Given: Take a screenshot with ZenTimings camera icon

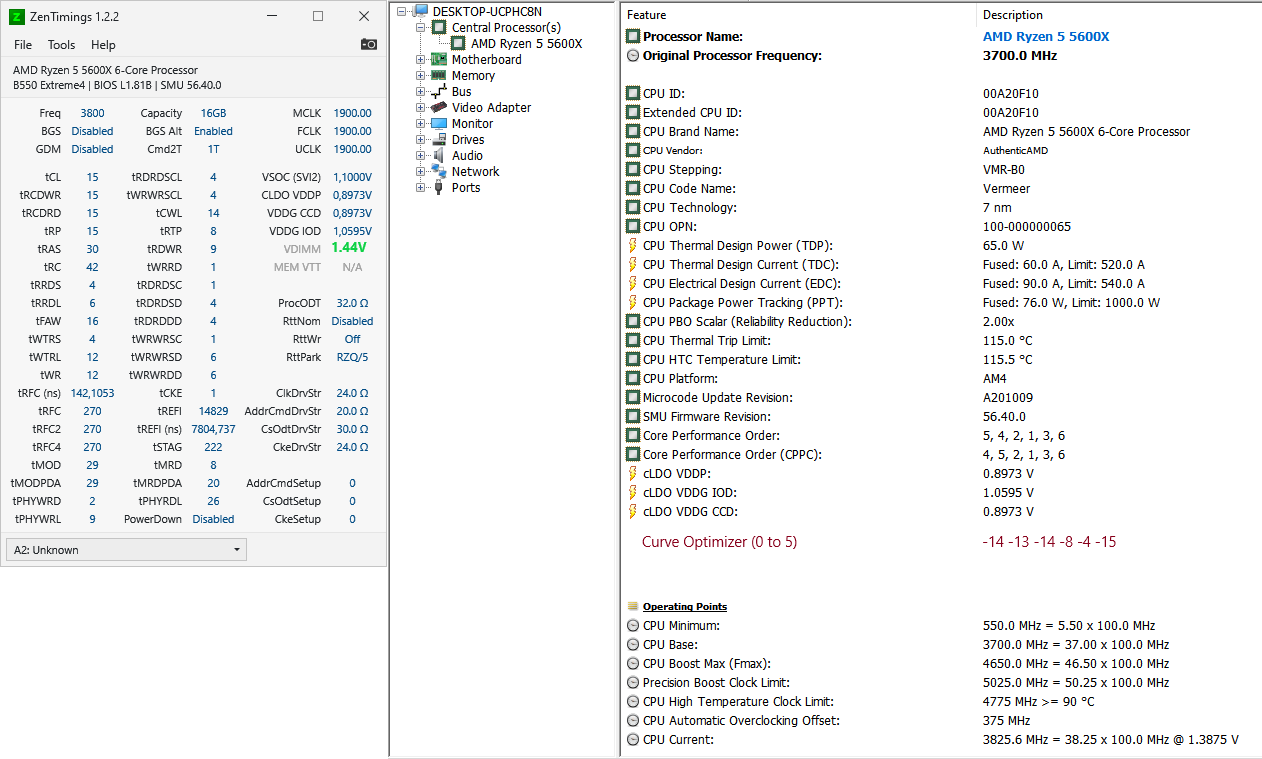Looking at the screenshot, I should 369,44.
